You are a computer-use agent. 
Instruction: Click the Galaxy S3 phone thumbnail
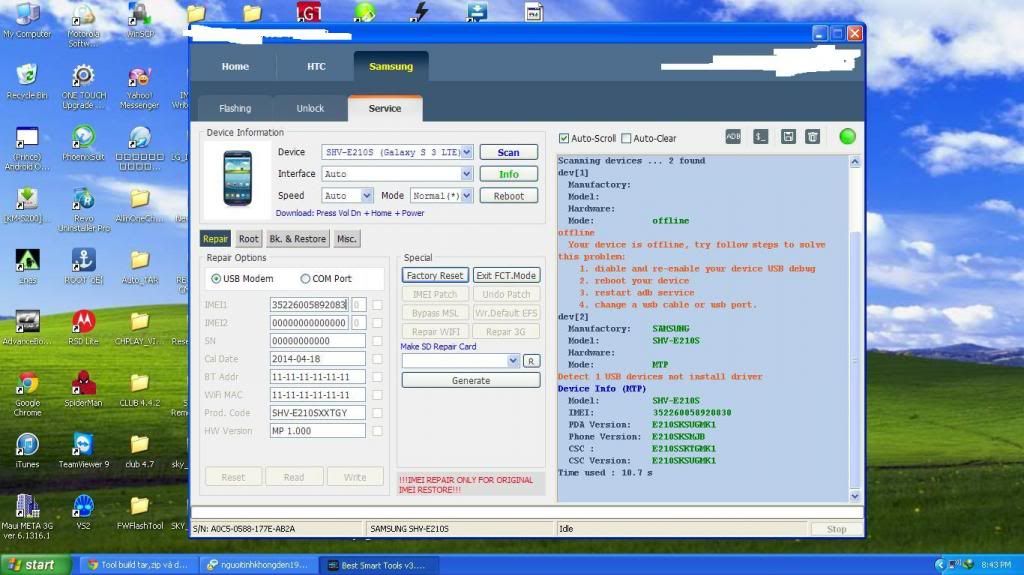pos(237,178)
